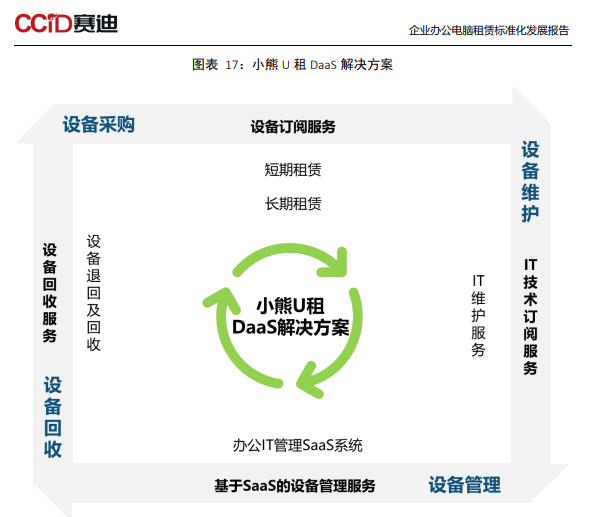The image size is (607, 517).
Task: Click the bold 设备订阅服务 heading
Action: coord(293,127)
